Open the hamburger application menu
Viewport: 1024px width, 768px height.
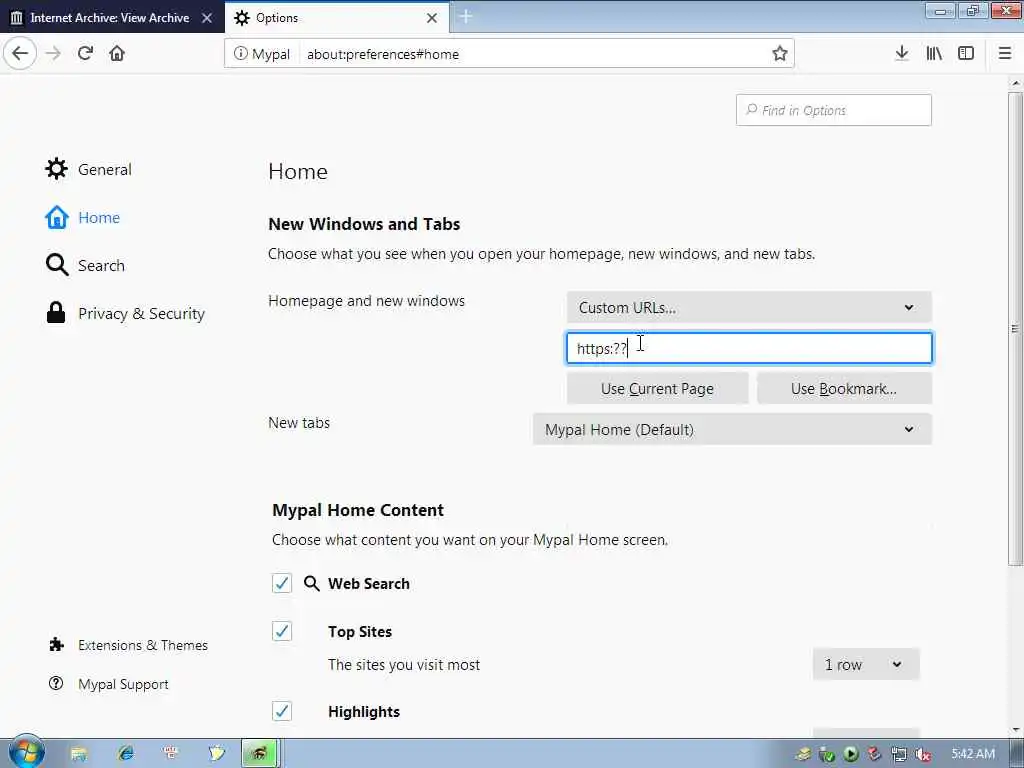[1005, 54]
